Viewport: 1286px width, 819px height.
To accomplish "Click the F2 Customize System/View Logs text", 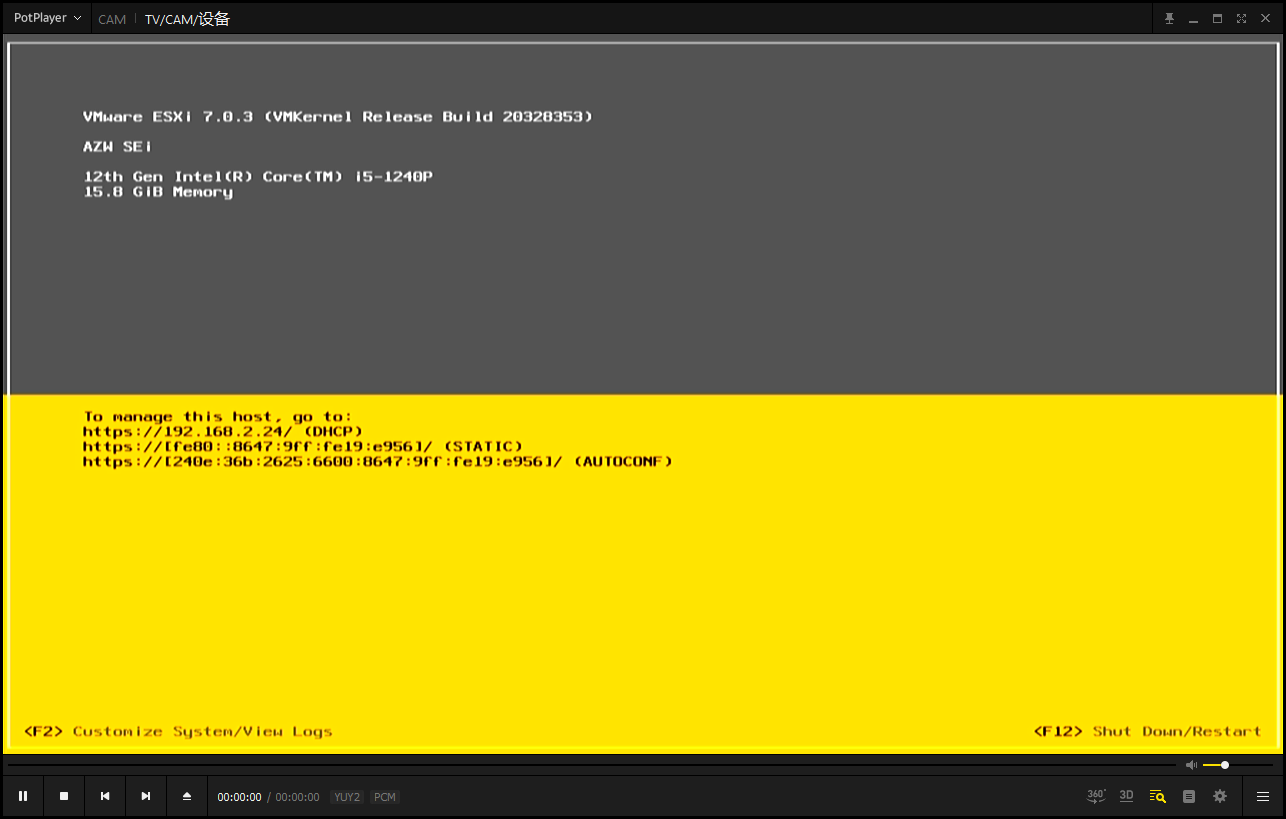I will click(x=178, y=732).
